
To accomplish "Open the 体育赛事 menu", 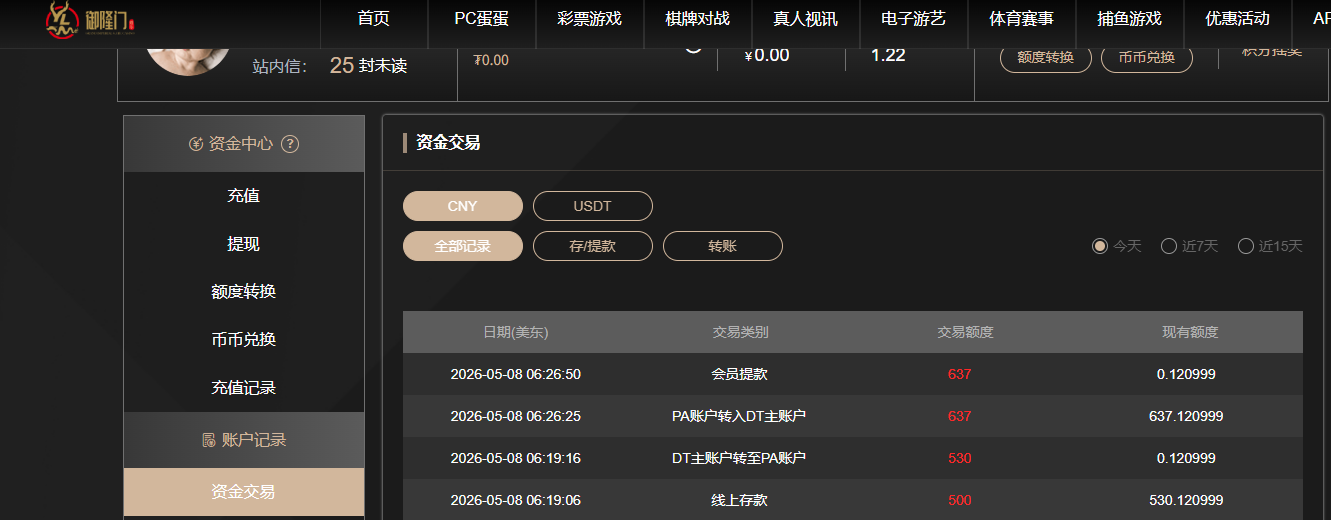I will (x=1021, y=19).
